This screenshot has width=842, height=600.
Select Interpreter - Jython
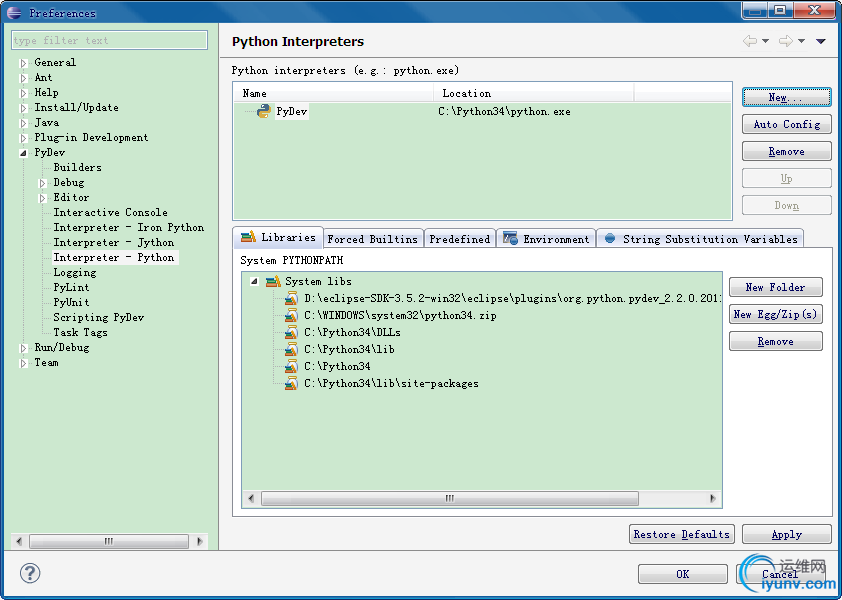[113, 242]
